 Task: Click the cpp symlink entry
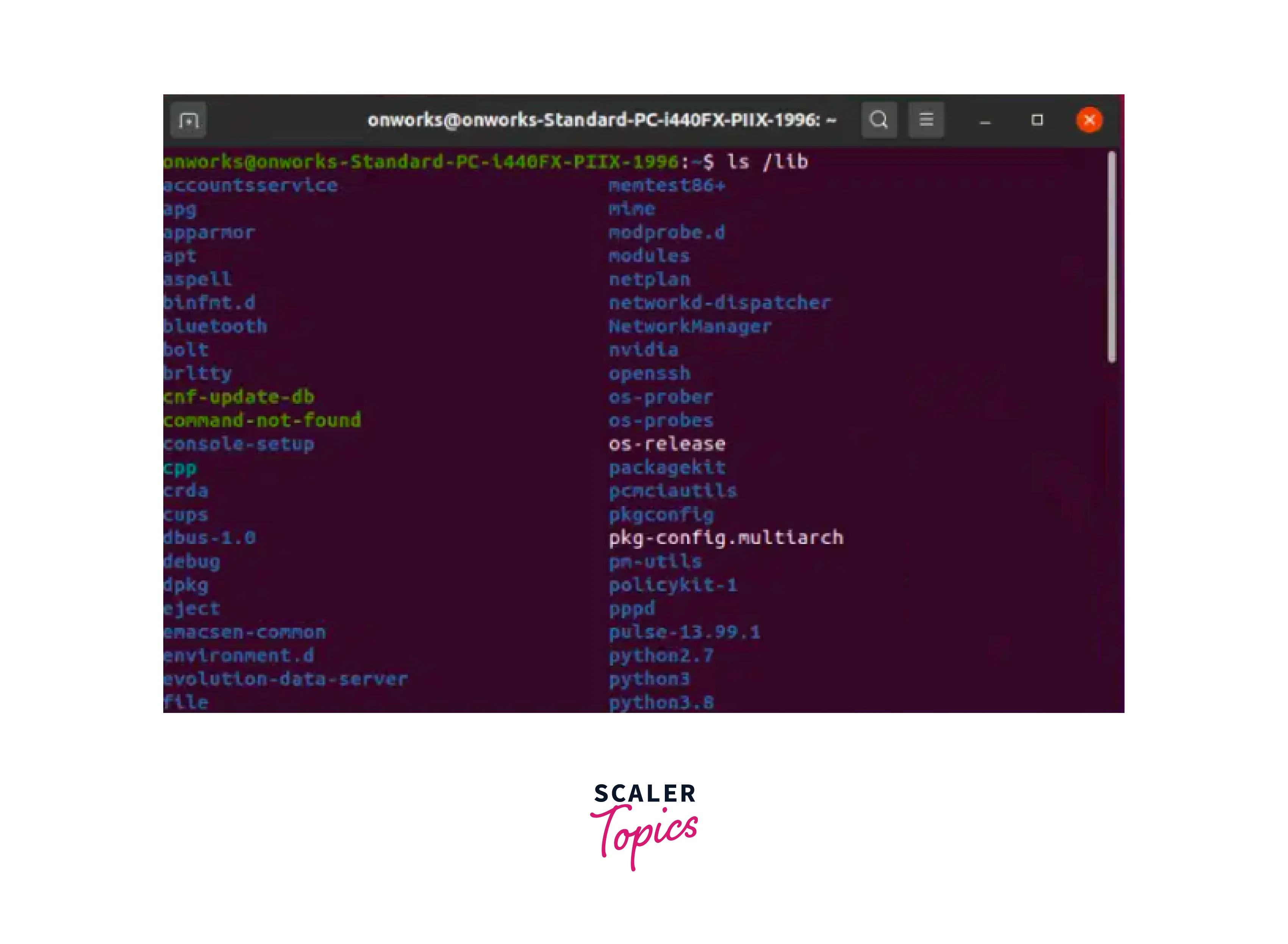tap(180, 467)
